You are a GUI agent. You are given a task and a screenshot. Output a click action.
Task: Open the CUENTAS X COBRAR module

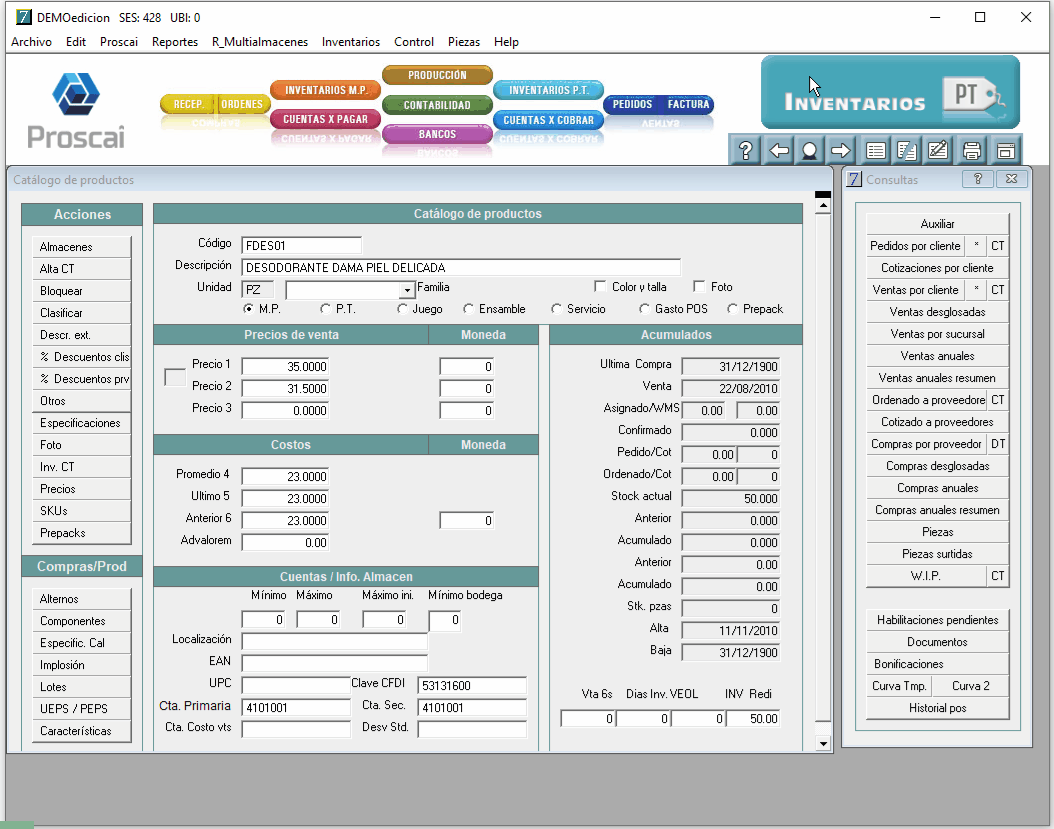tap(549, 120)
